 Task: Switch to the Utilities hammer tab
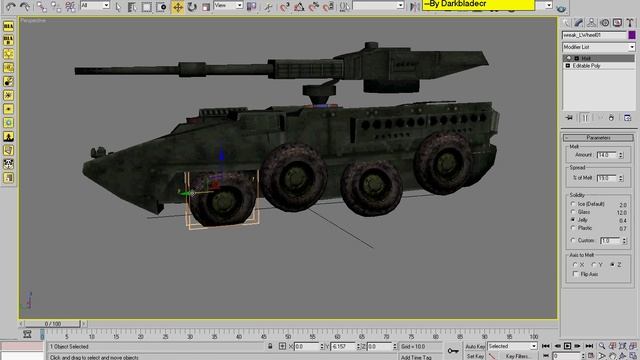coord(630,23)
